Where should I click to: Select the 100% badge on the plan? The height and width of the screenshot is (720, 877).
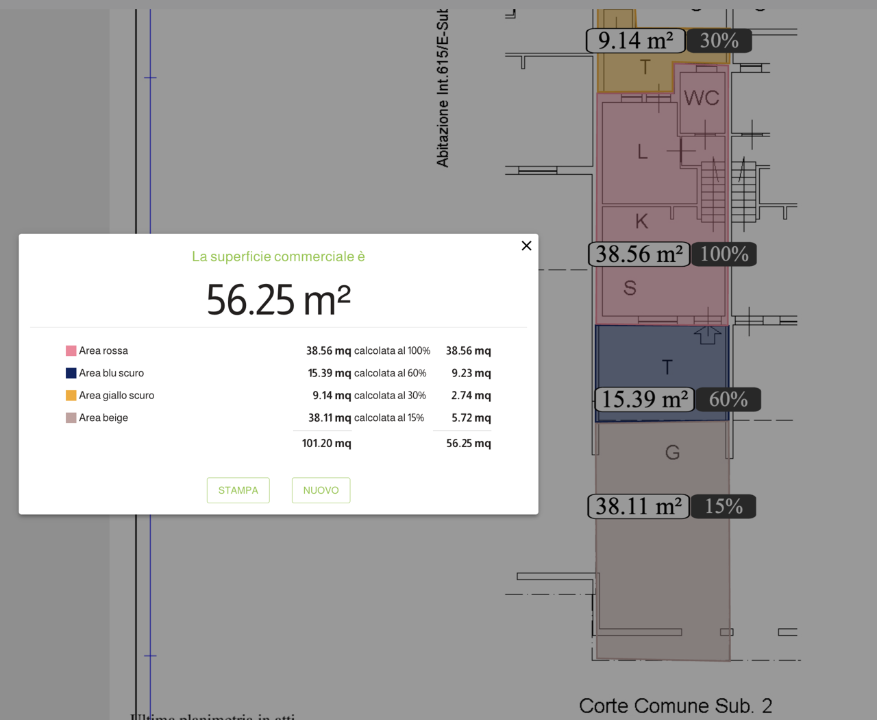click(724, 254)
